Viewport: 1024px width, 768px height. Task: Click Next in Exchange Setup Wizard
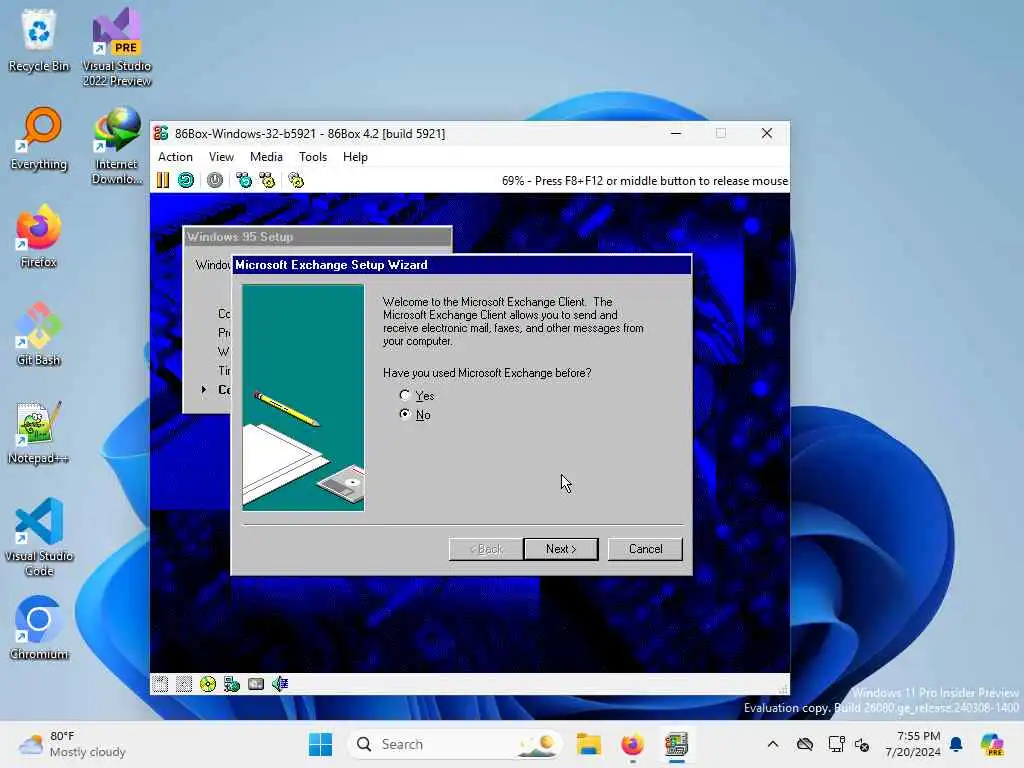561,549
